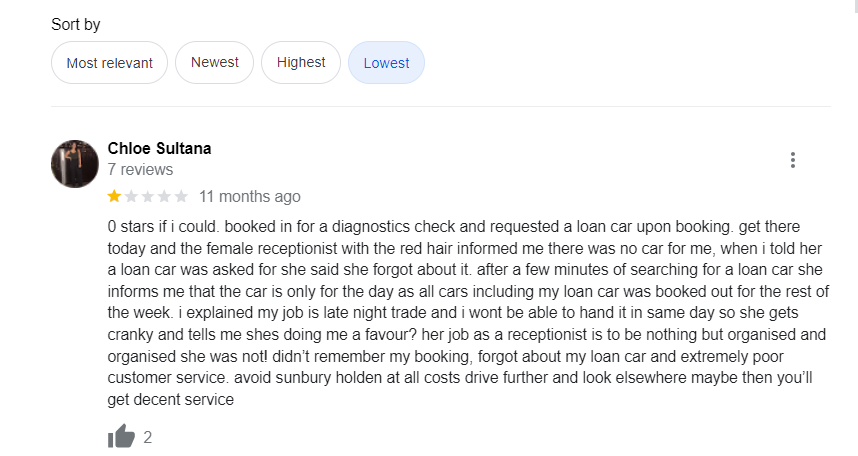Screen dimensions: 858x456
Task: Click the third empty rating star
Action: coord(148,196)
